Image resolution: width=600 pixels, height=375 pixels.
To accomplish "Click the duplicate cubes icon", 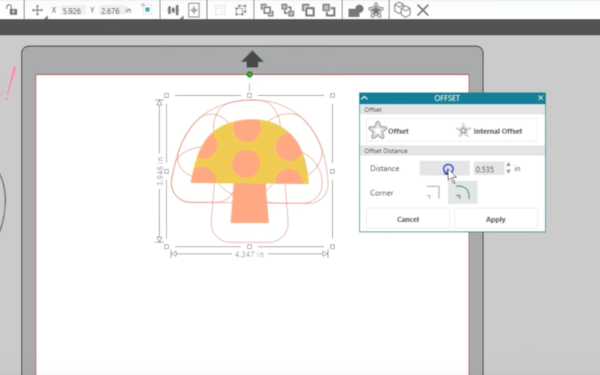I will coord(402,10).
